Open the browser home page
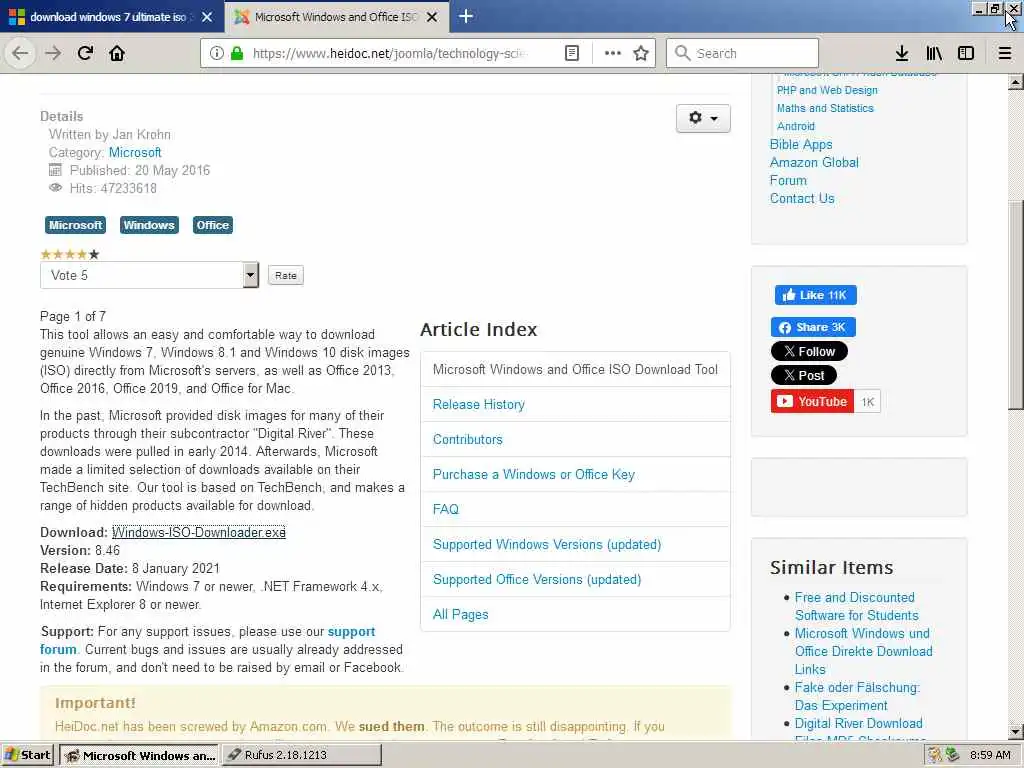1024x768 pixels. 117,53
